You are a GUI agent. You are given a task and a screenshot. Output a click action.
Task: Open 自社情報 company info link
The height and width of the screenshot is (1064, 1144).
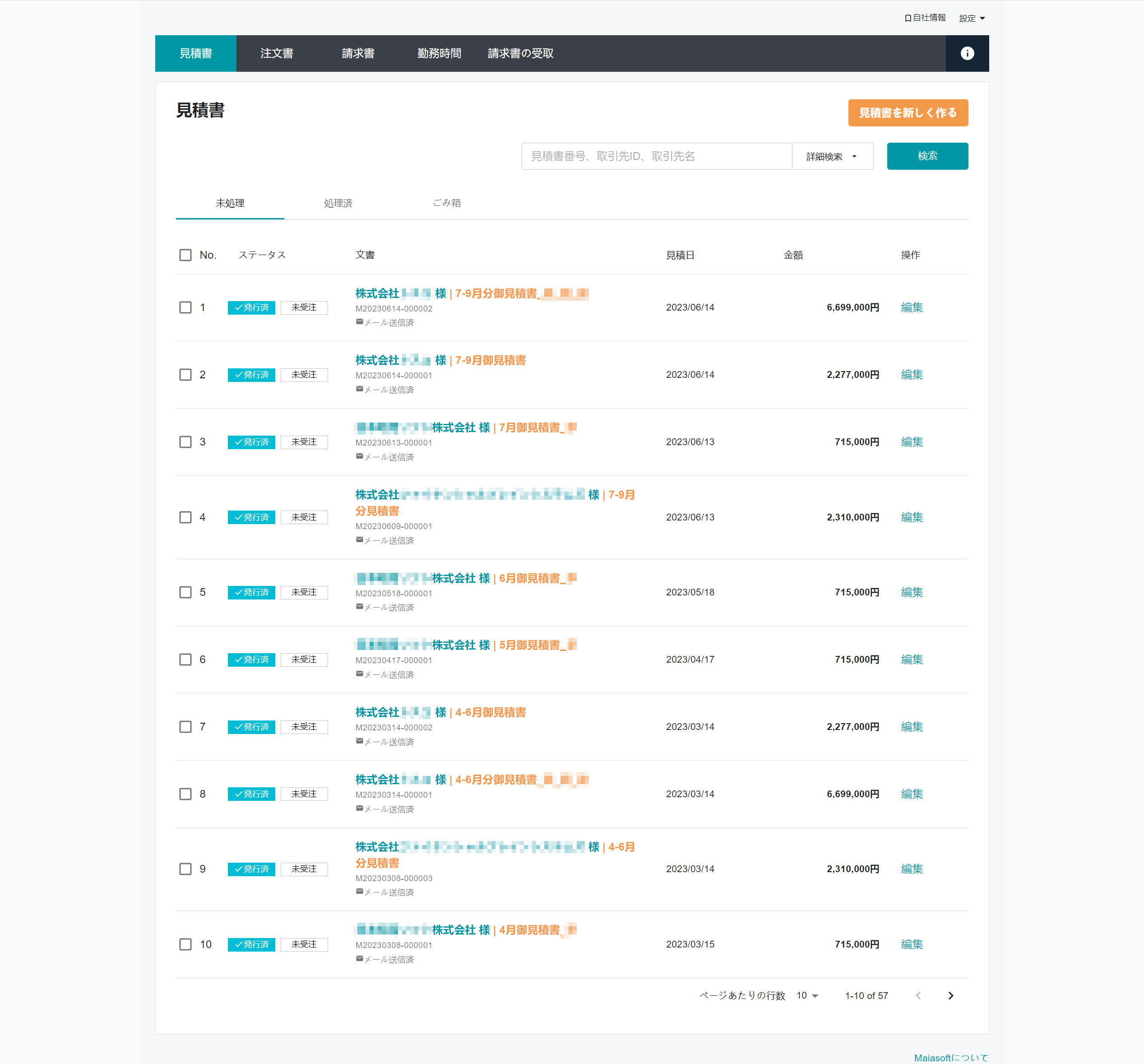tap(925, 18)
